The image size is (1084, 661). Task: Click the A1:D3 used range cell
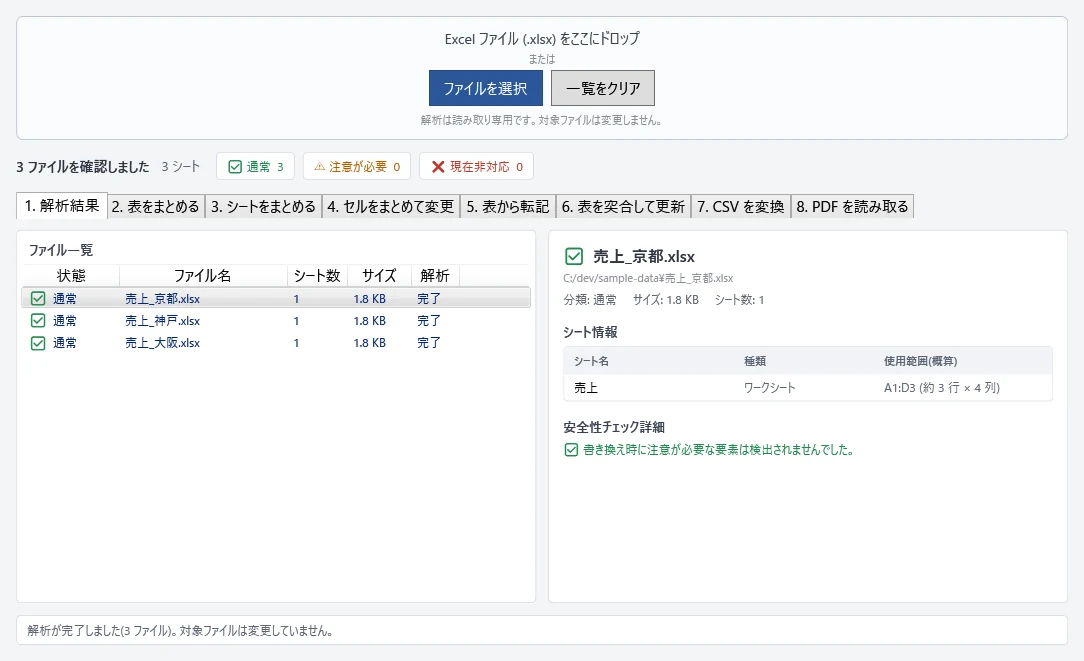tap(942, 388)
